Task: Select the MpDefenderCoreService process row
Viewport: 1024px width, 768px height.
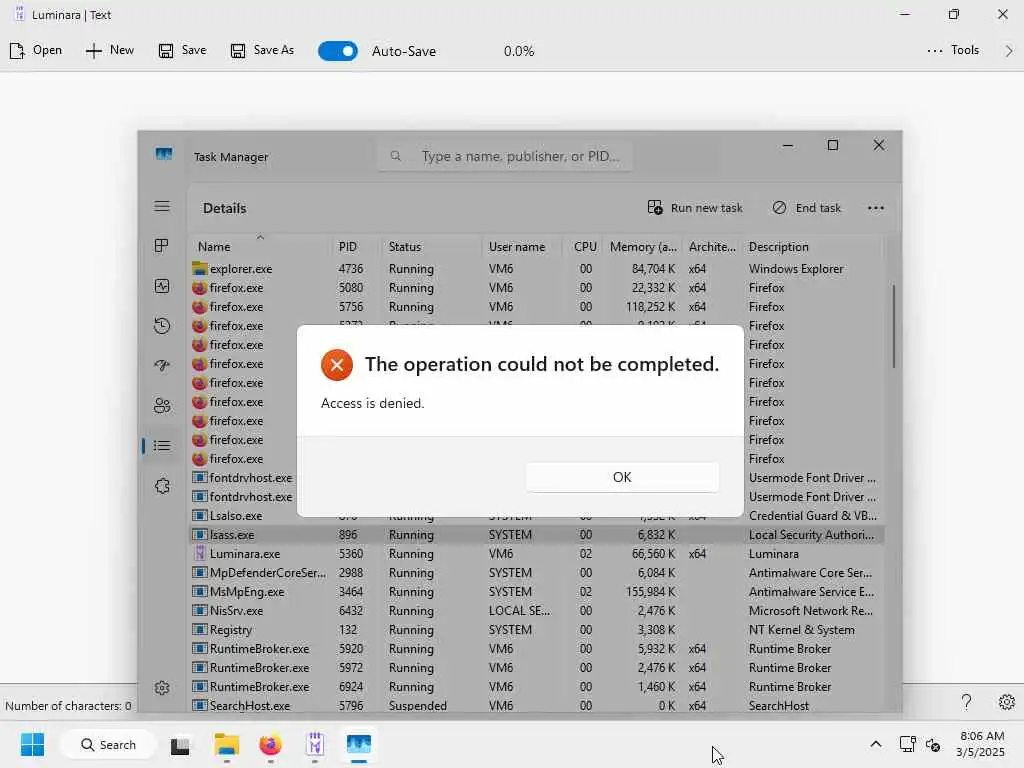Action: 537,573
